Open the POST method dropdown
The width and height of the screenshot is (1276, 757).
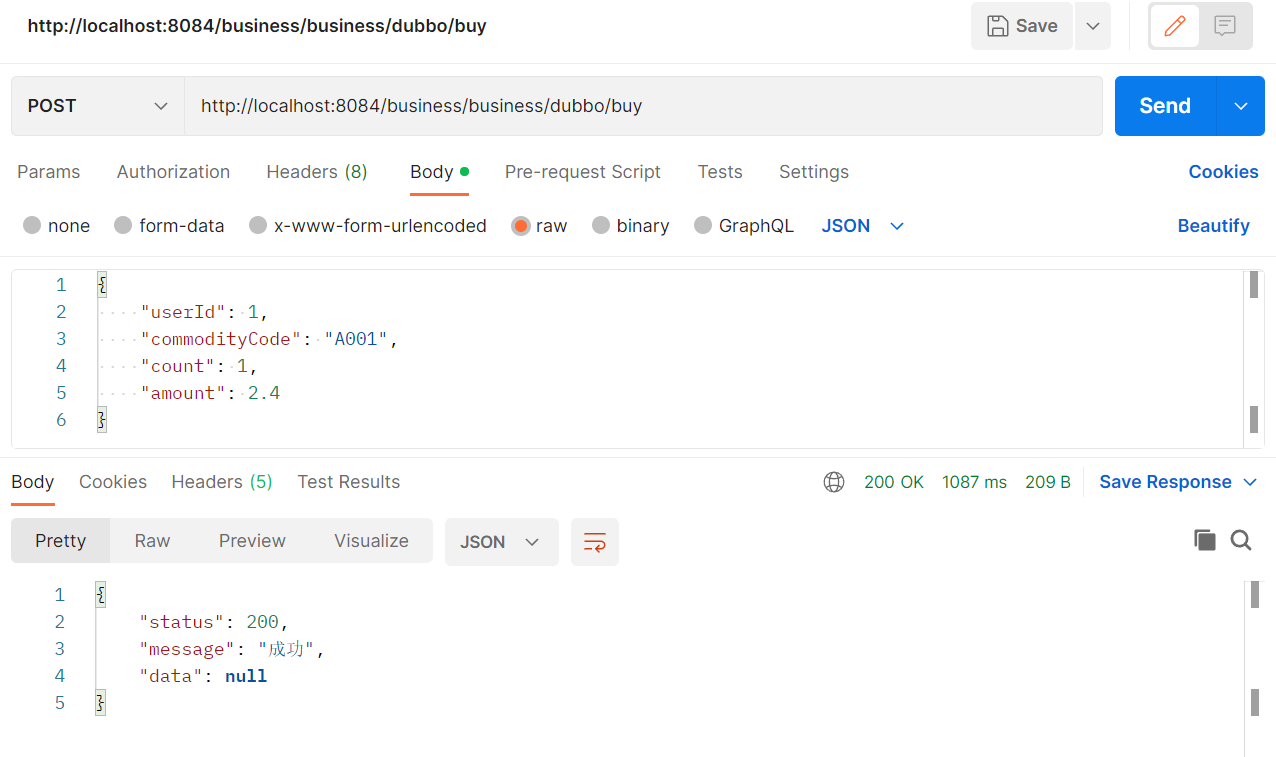click(98, 106)
